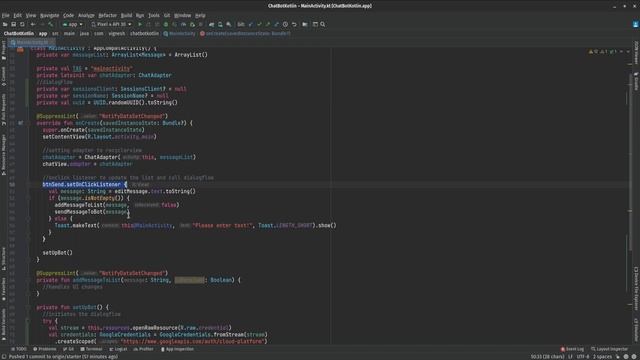The width and height of the screenshot is (640, 360).
Task: Open the Logcat tool window tab
Action: (x=118, y=349)
